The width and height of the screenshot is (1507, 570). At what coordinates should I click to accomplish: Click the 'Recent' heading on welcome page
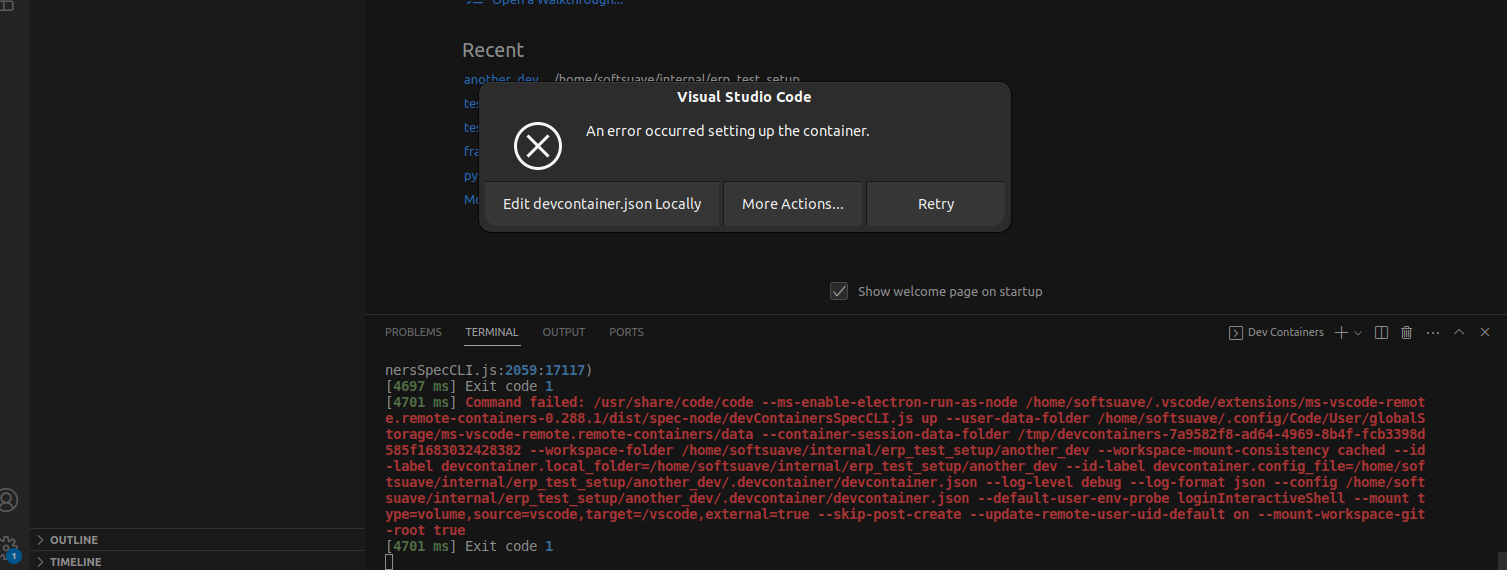[x=493, y=50]
